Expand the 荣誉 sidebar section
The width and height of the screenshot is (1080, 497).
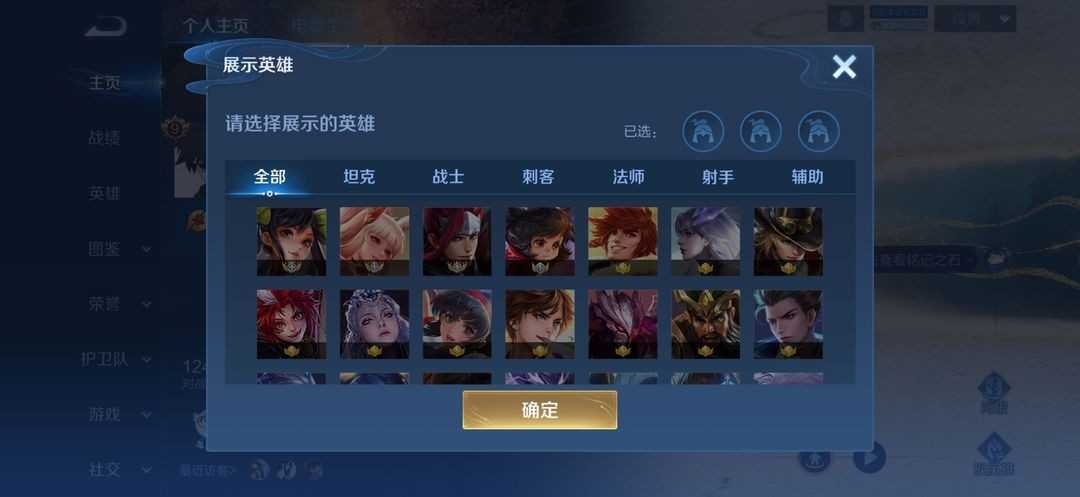(x=119, y=304)
